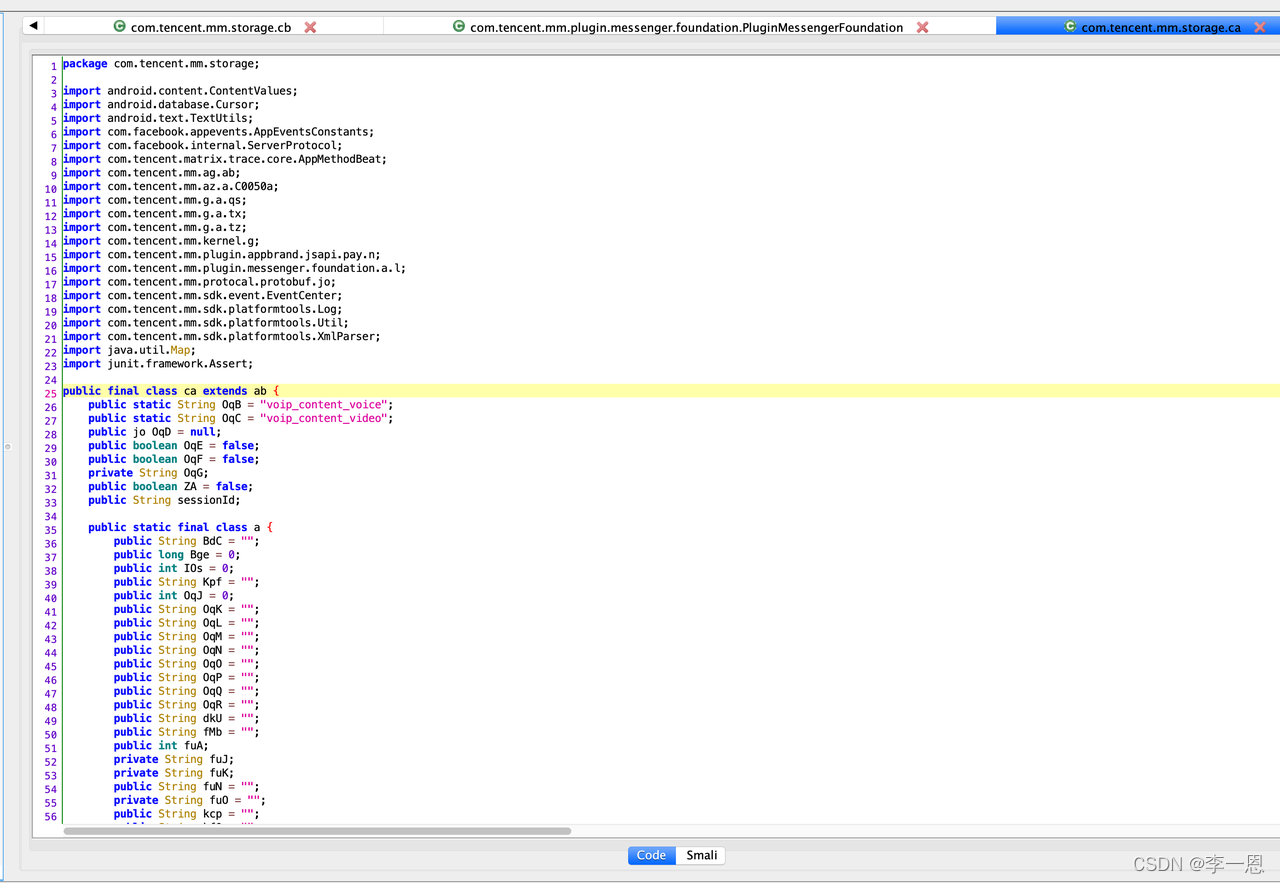Click 'private String fuJ;' declaration
Viewport: 1280px width, 883px height.
point(174,760)
